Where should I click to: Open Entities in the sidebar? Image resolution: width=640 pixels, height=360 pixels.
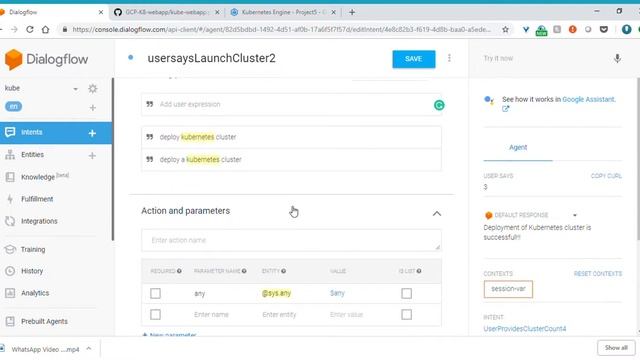coord(32,155)
